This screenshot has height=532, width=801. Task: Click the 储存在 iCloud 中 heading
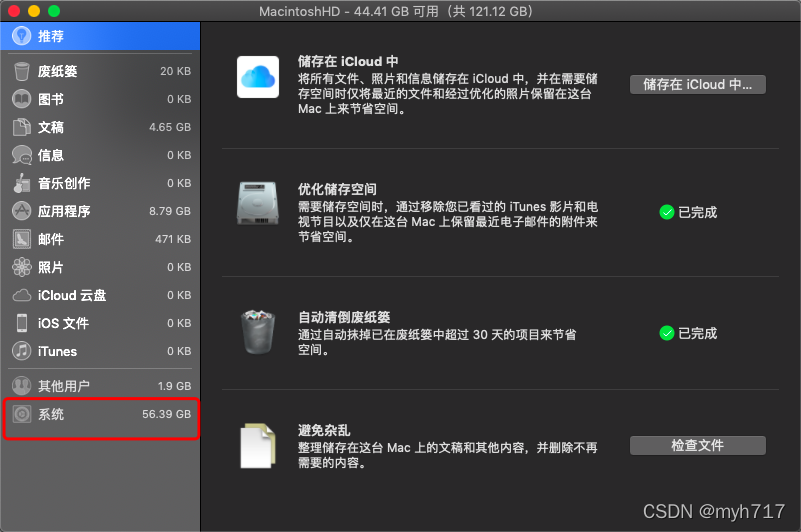point(348,61)
